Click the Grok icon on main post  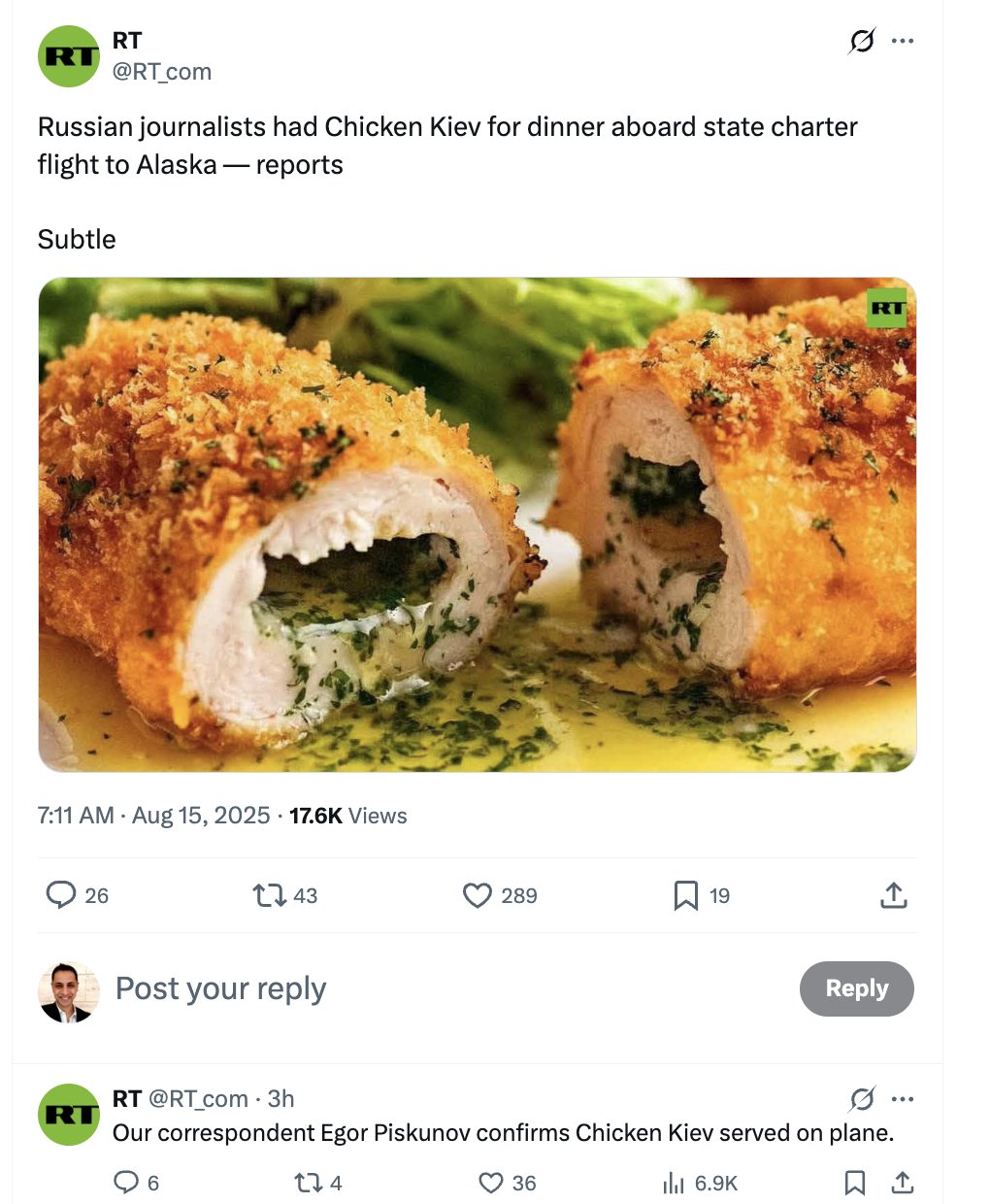(x=861, y=41)
